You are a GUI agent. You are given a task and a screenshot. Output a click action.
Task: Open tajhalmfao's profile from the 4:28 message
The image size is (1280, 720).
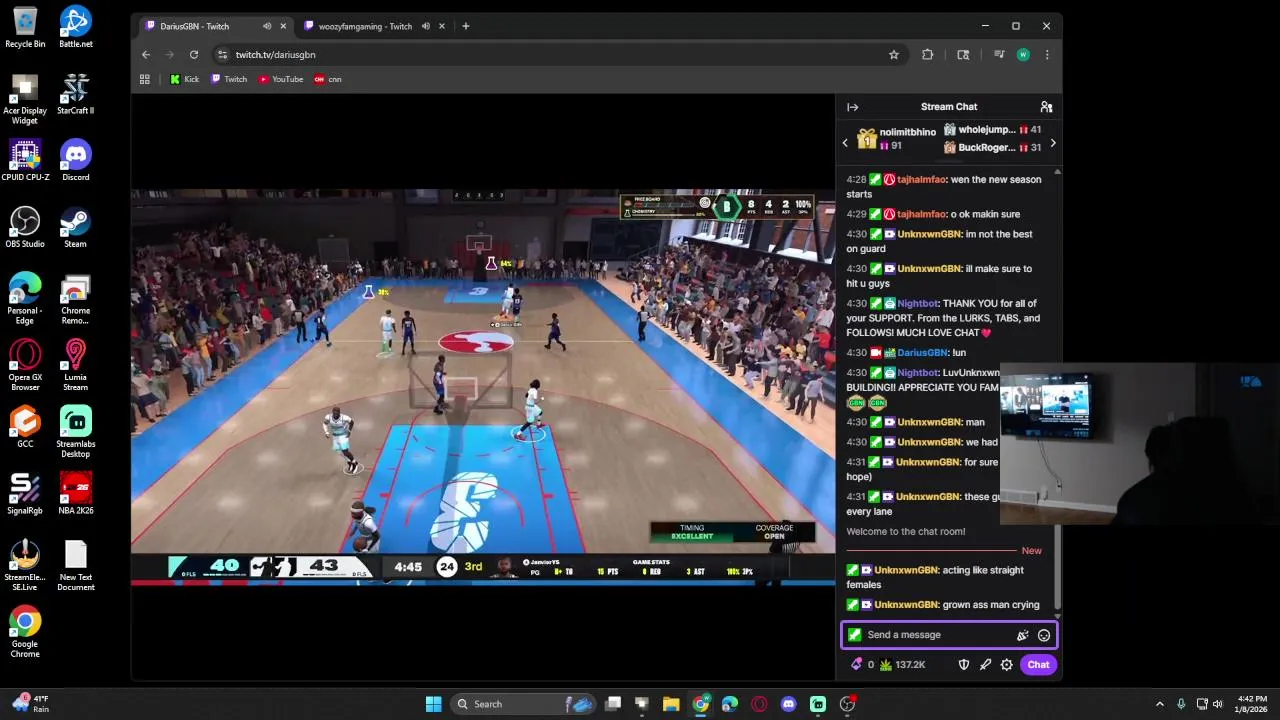(921, 180)
